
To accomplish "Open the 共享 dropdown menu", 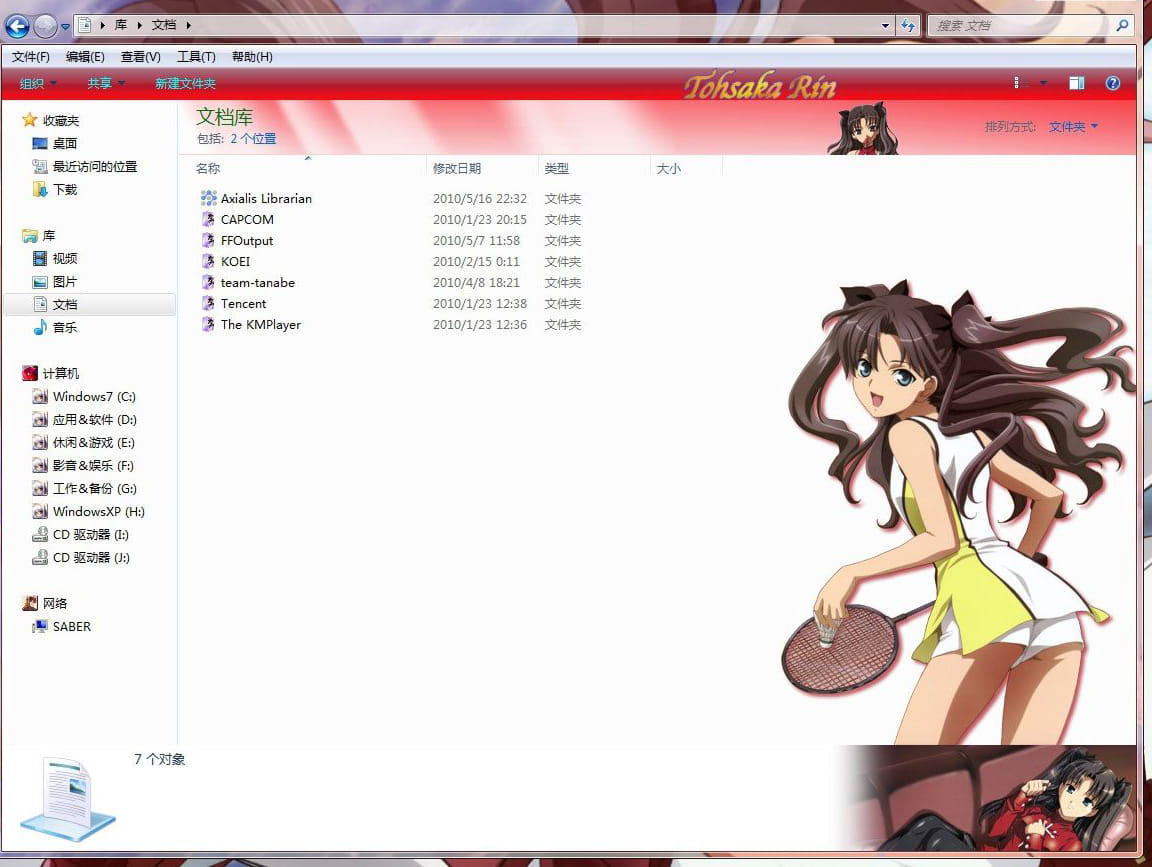I will click(x=102, y=83).
